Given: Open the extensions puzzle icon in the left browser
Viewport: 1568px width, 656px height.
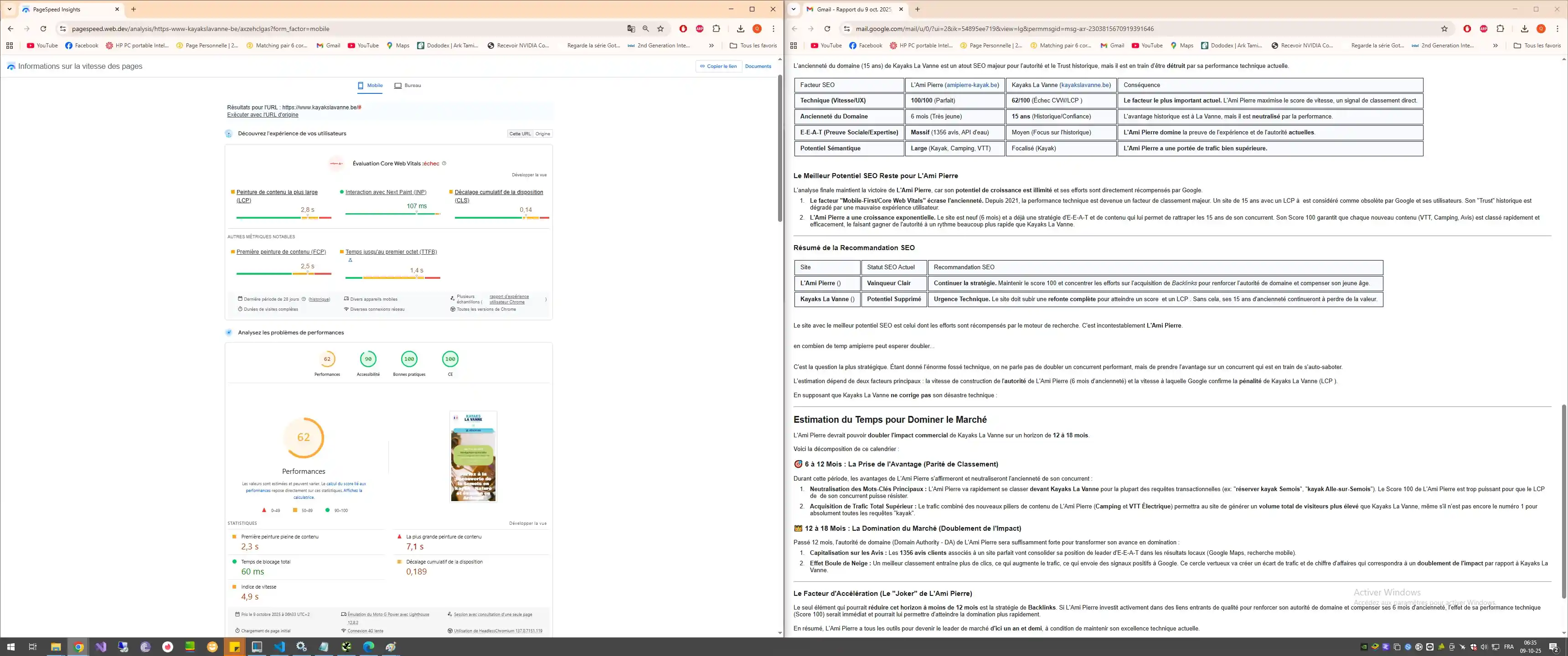Looking at the screenshot, I should [717, 29].
